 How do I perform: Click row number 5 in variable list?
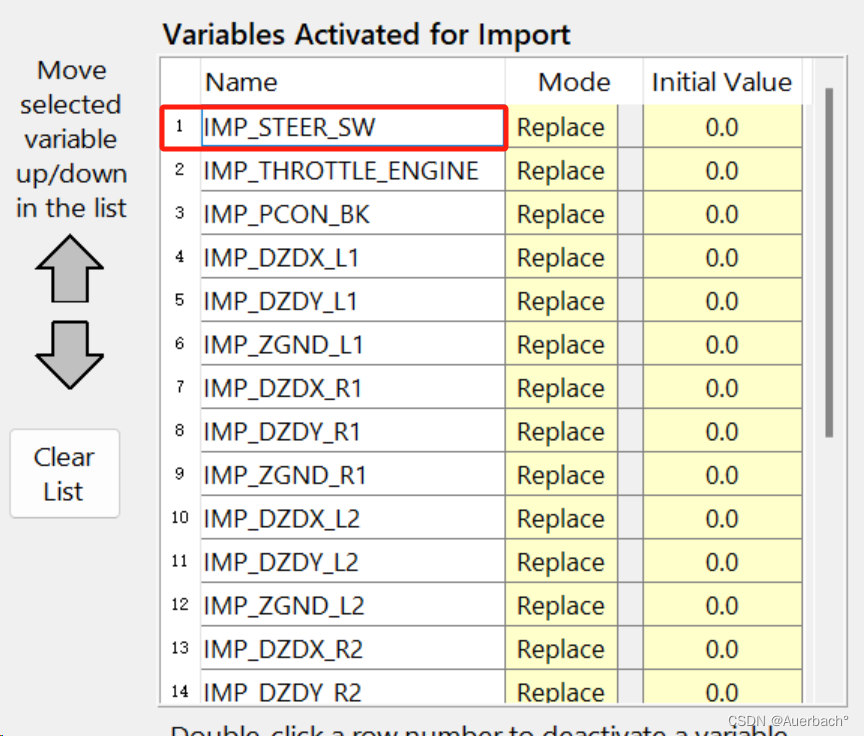[180, 300]
